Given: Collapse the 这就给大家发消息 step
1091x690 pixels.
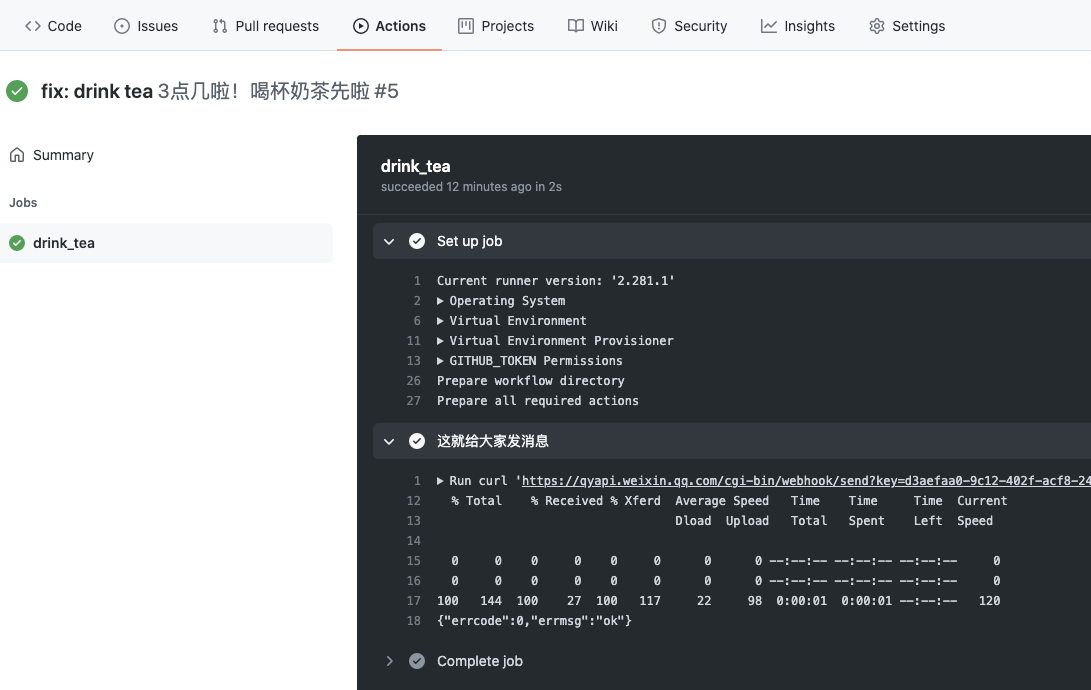Looking at the screenshot, I should point(389,441).
